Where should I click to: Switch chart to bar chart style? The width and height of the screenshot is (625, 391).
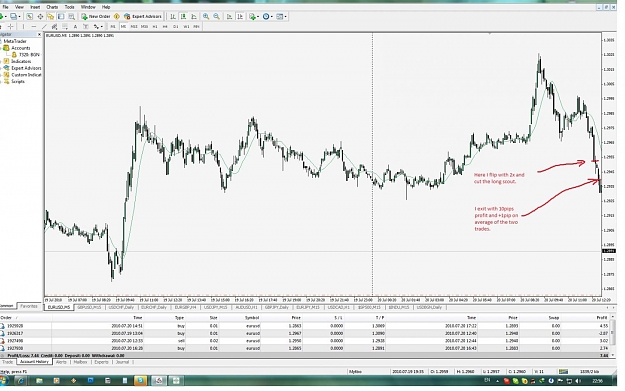coord(173,16)
